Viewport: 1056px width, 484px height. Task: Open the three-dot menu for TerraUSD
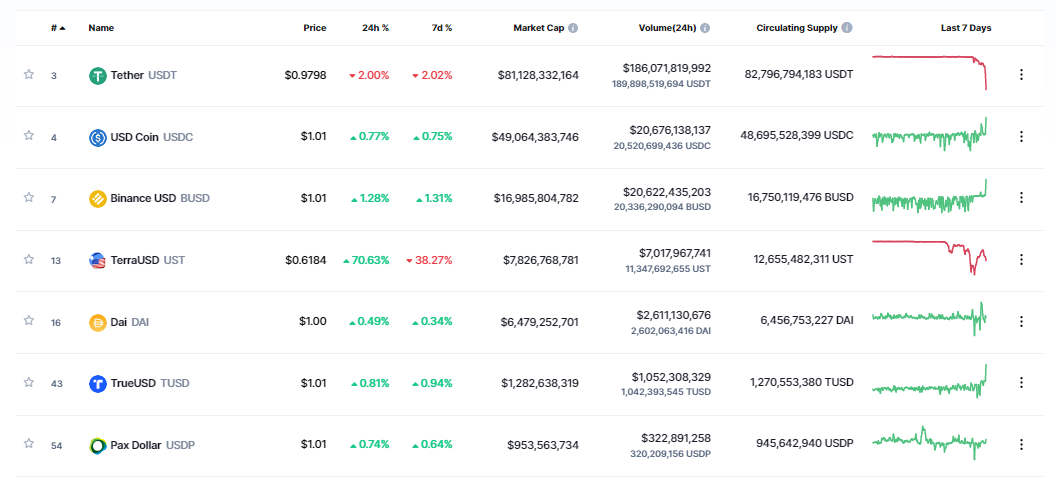click(x=1021, y=260)
